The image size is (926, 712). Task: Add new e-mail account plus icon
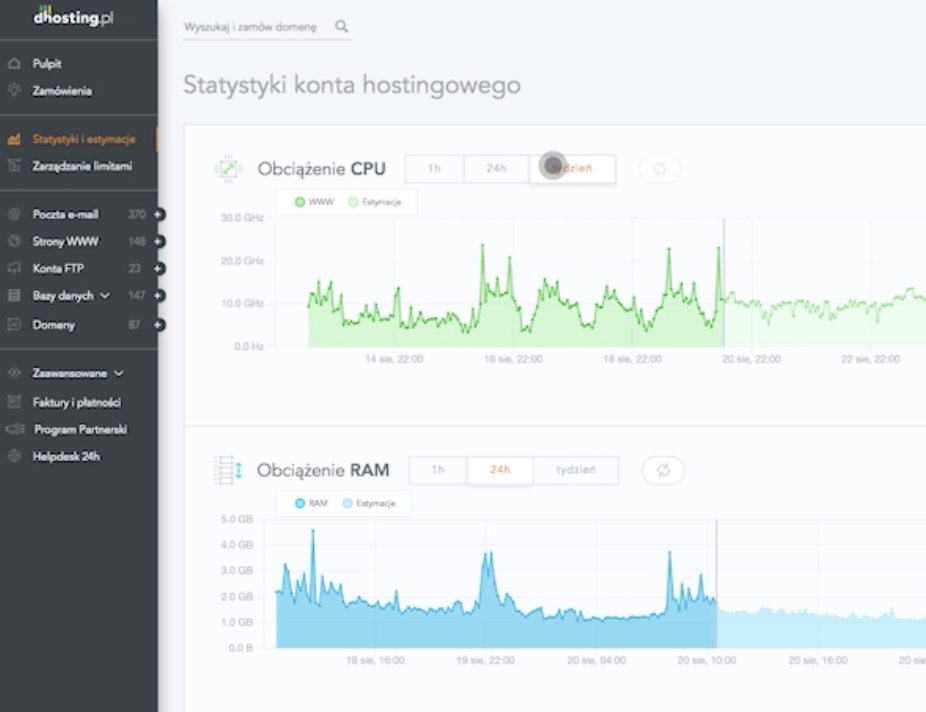158,214
